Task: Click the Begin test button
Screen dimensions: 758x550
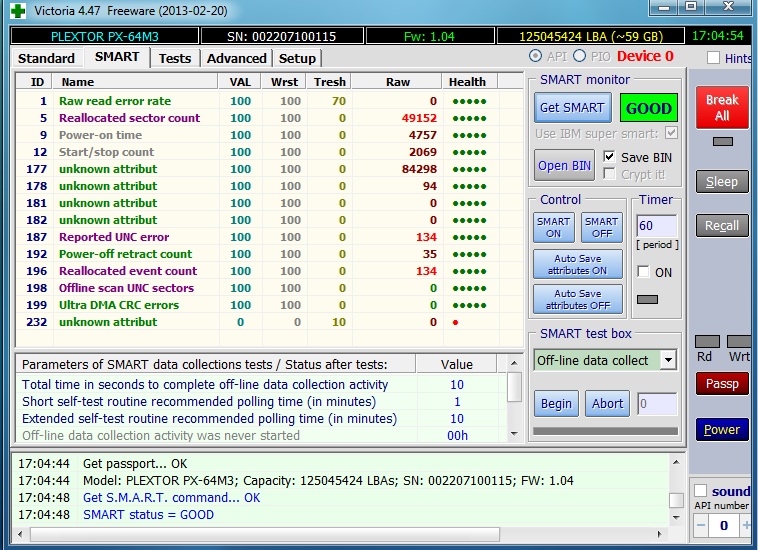Action: [x=556, y=404]
